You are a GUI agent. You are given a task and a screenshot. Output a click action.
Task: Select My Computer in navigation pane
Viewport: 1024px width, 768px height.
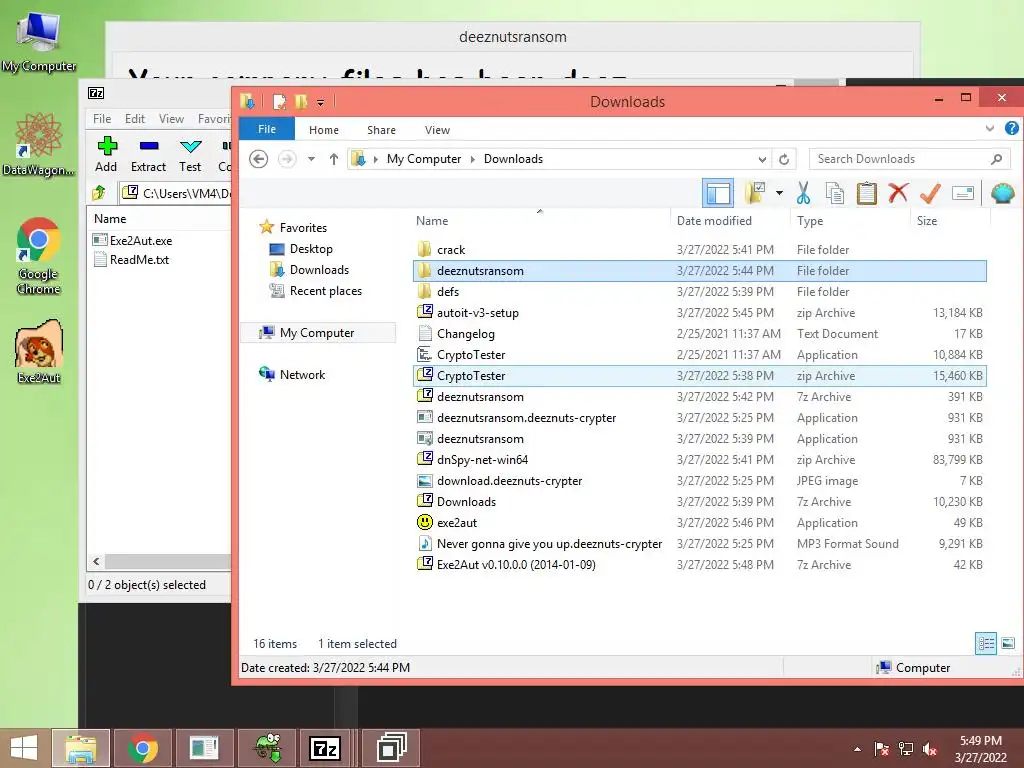318,332
